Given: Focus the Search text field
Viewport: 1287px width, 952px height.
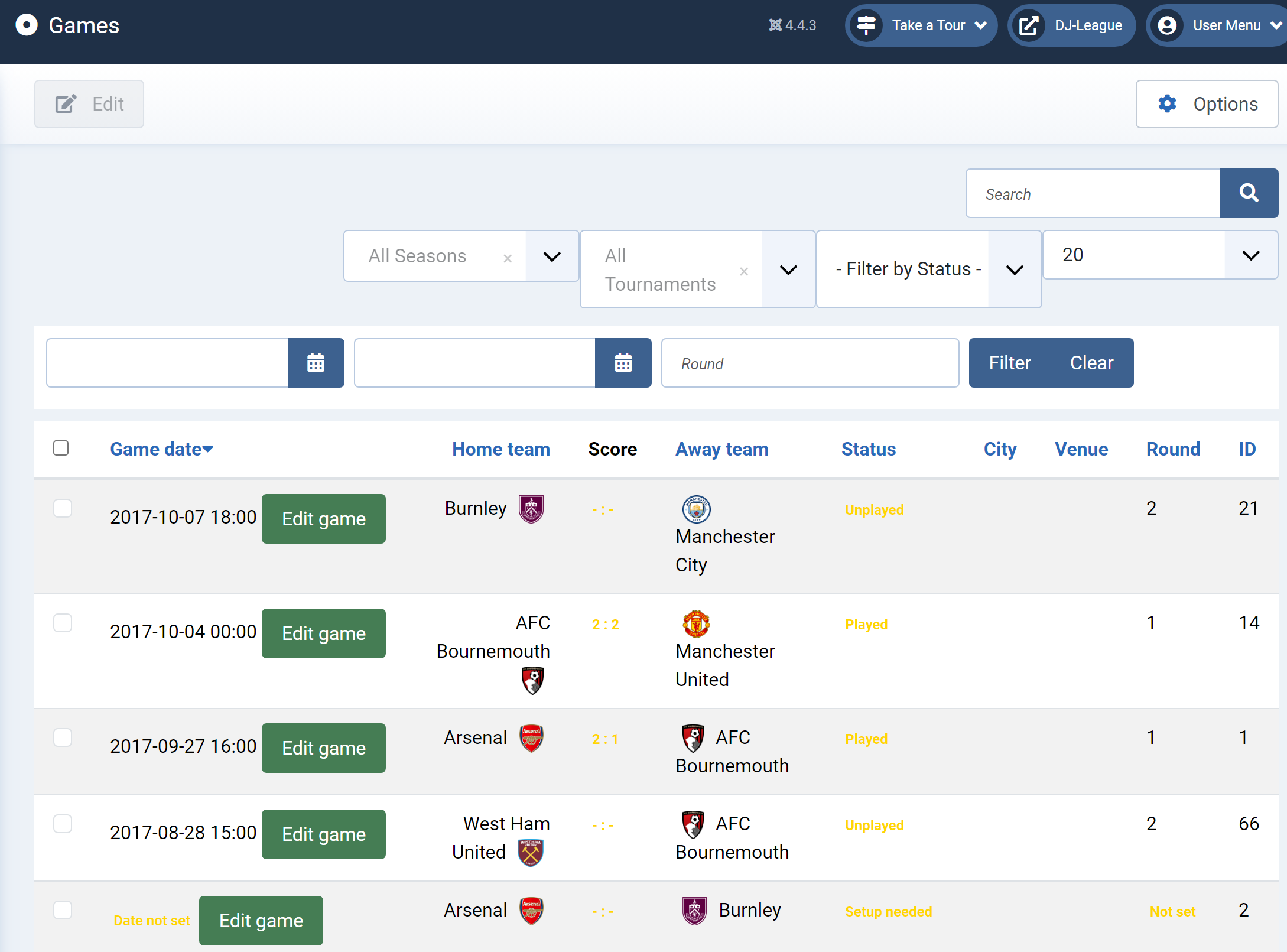Looking at the screenshot, I should (1093, 194).
